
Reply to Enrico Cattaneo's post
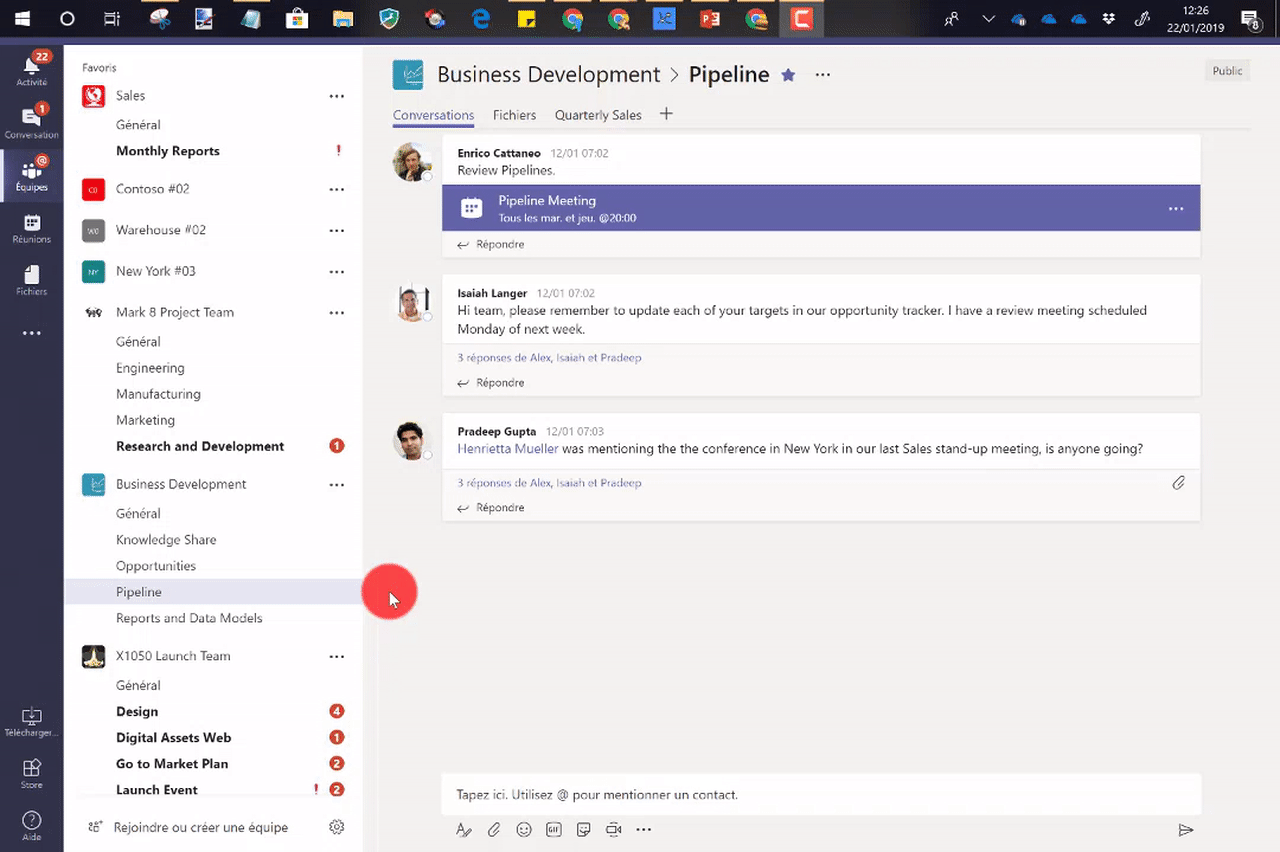pos(491,244)
